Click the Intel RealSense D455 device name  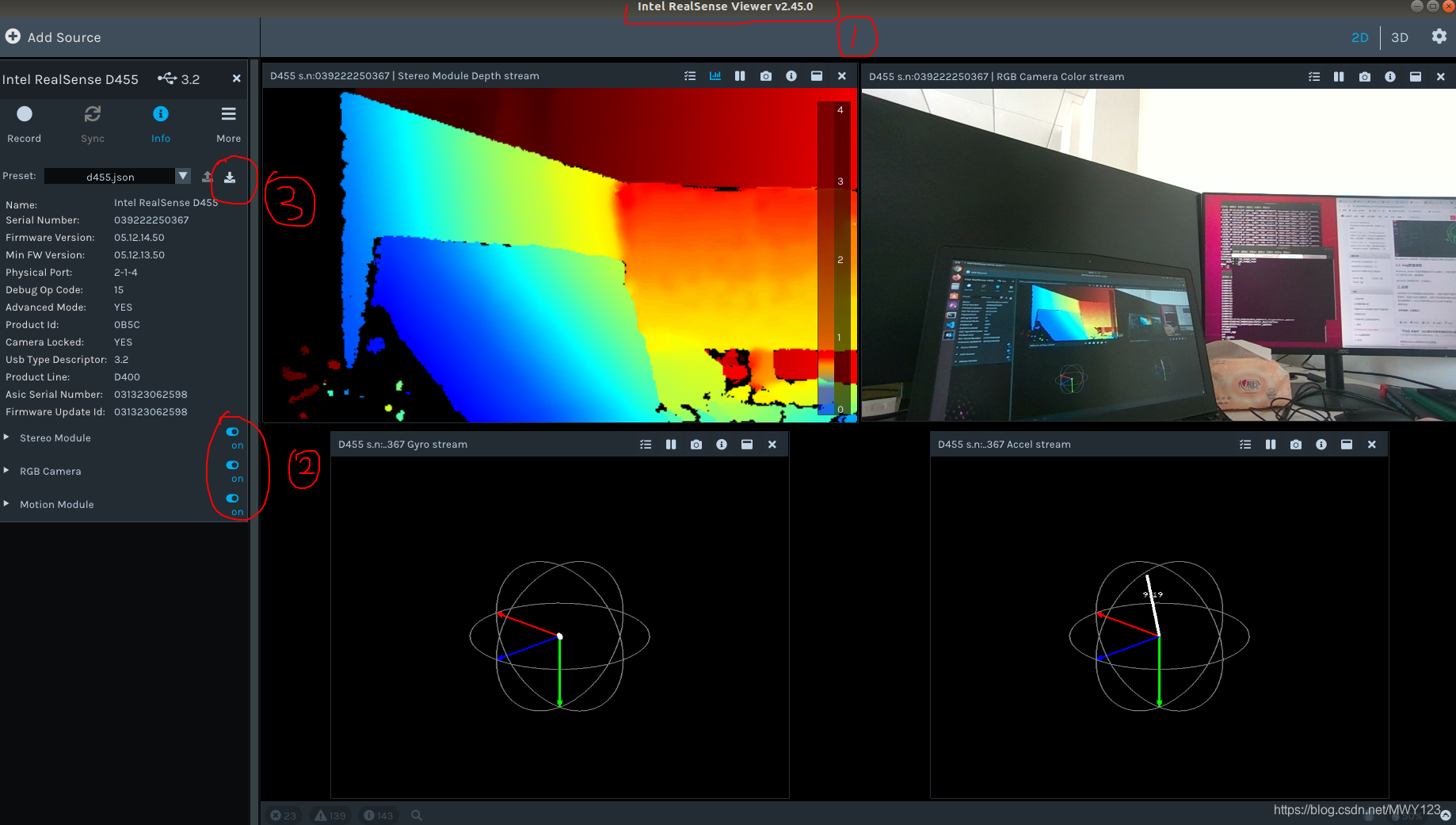point(71,79)
